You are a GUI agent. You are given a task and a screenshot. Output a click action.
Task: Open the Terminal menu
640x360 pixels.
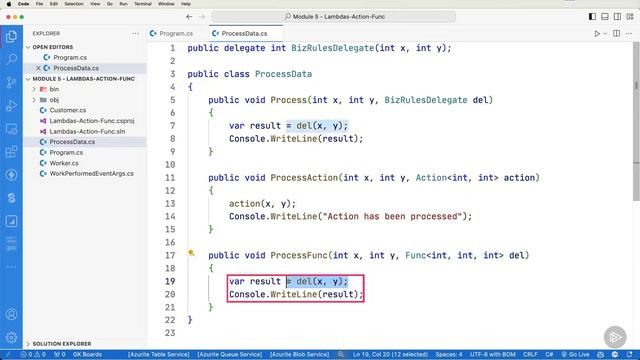[143, 4]
